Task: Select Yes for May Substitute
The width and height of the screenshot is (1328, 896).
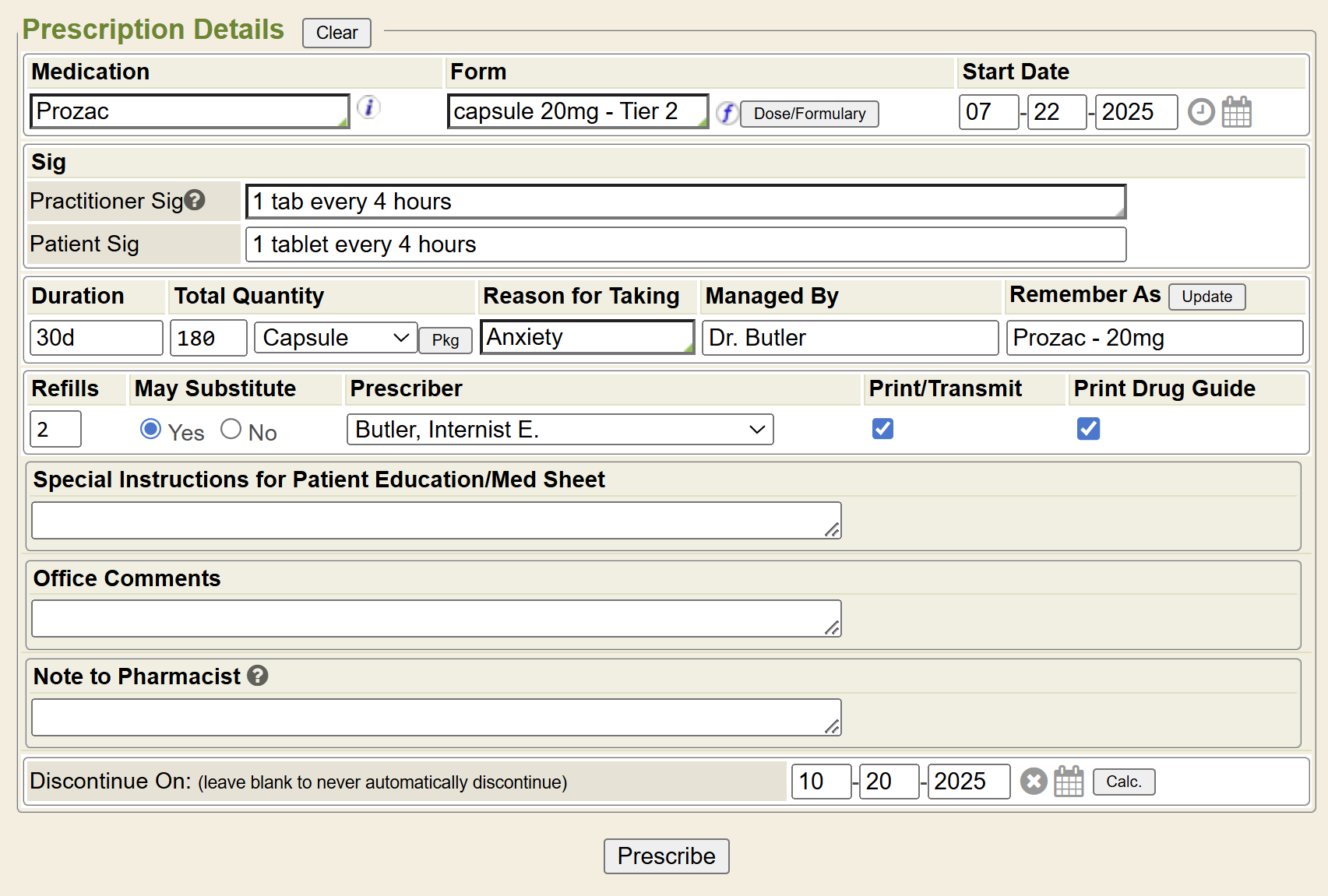Action: pyautogui.click(x=150, y=429)
